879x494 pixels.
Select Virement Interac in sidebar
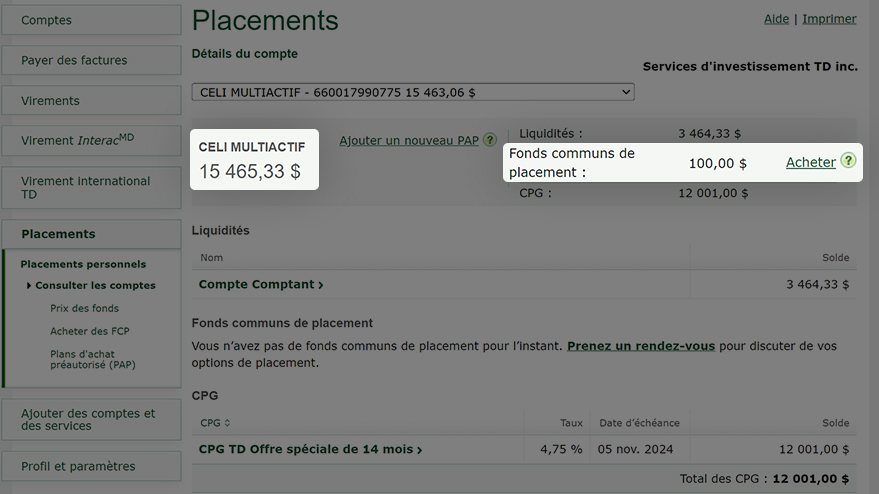click(x=91, y=140)
